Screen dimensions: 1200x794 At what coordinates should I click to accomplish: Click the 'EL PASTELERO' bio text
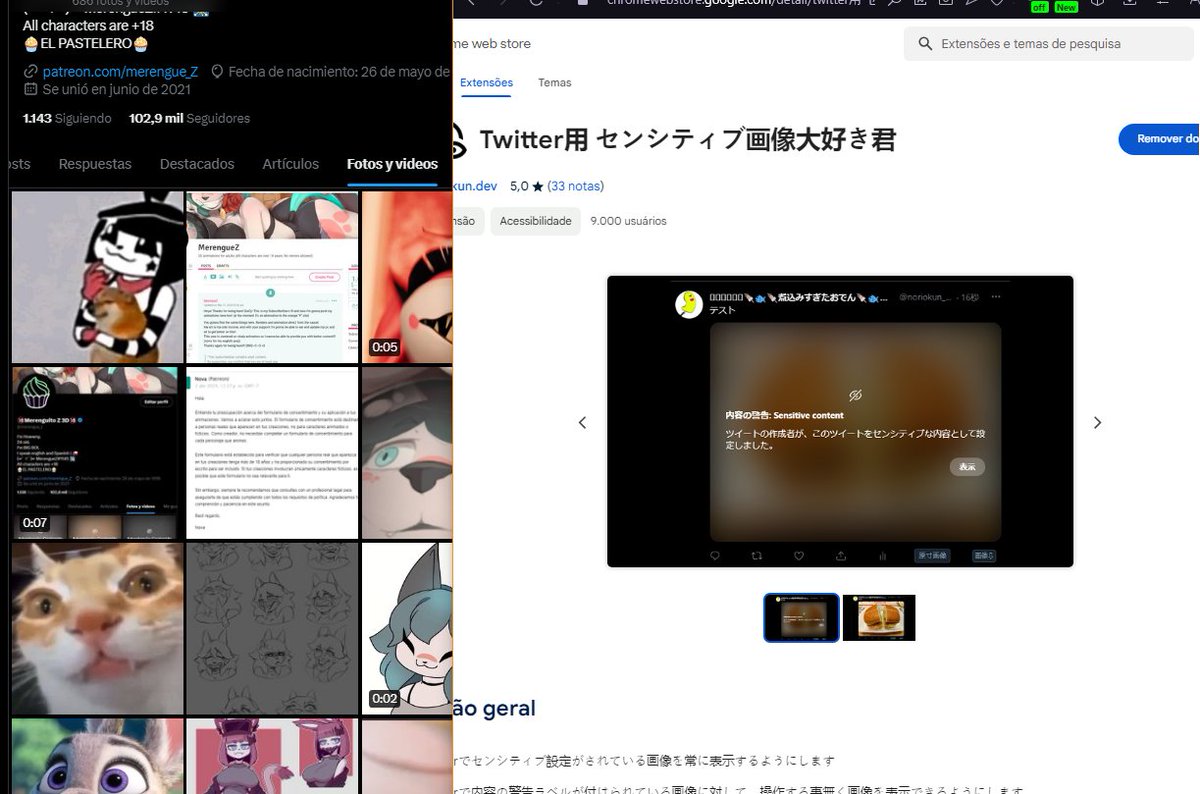[86, 44]
